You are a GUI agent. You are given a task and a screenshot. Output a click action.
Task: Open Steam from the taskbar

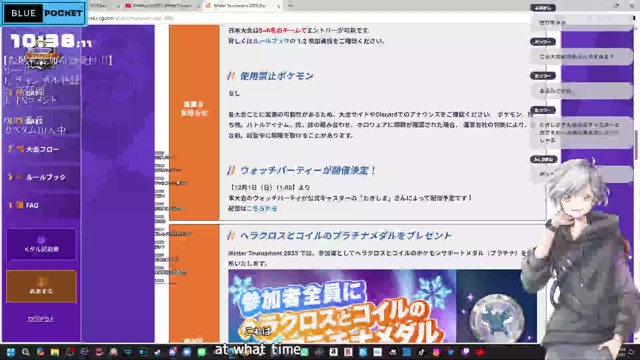(157, 352)
